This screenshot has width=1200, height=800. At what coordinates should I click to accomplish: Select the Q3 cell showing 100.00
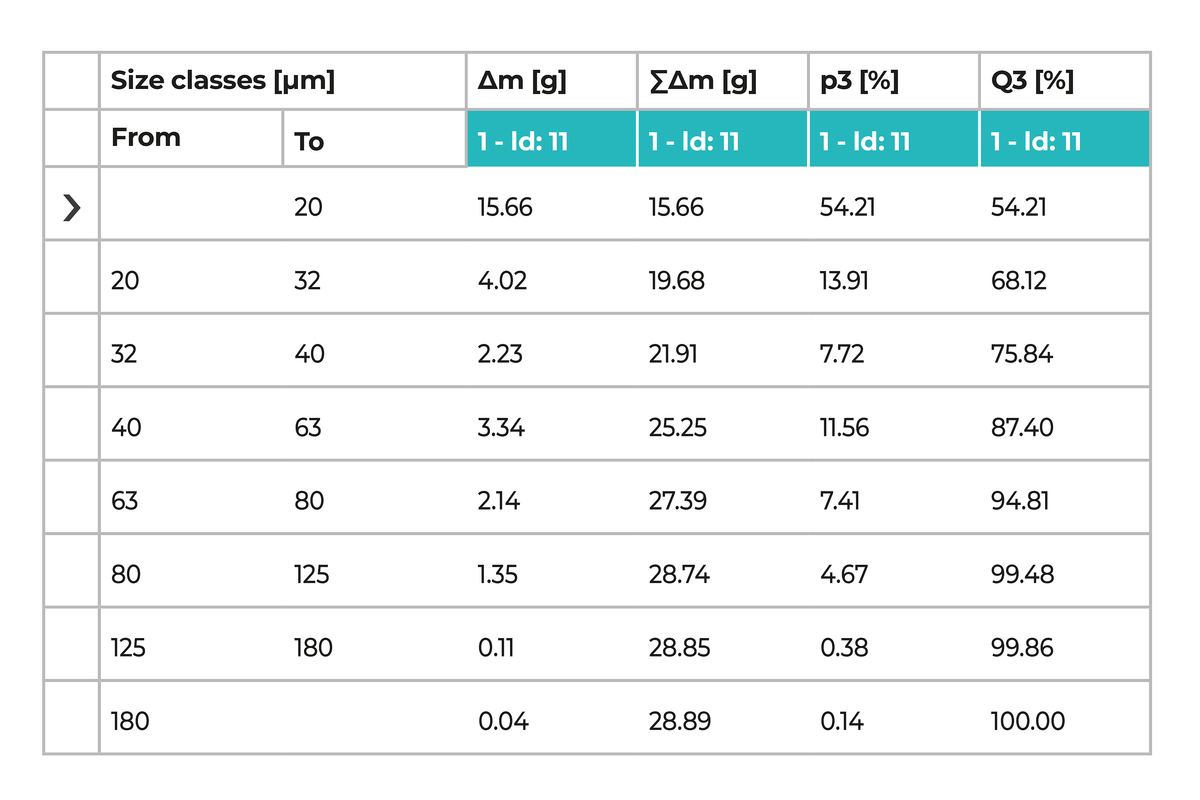click(x=1027, y=721)
